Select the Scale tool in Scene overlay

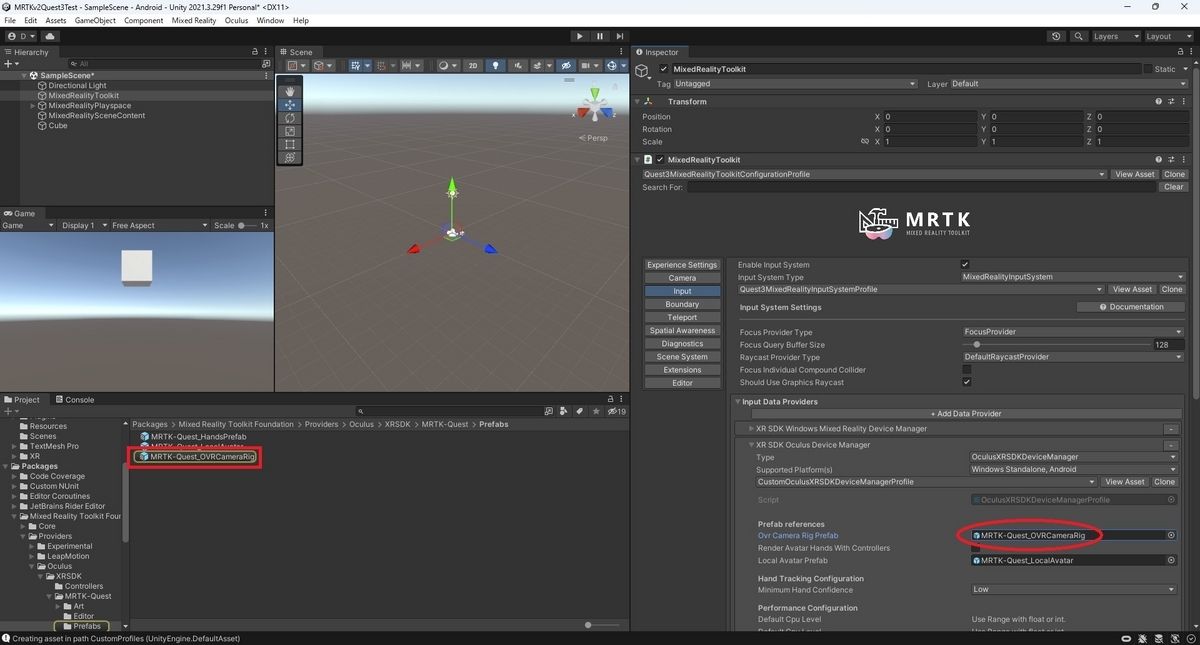tap(290, 131)
